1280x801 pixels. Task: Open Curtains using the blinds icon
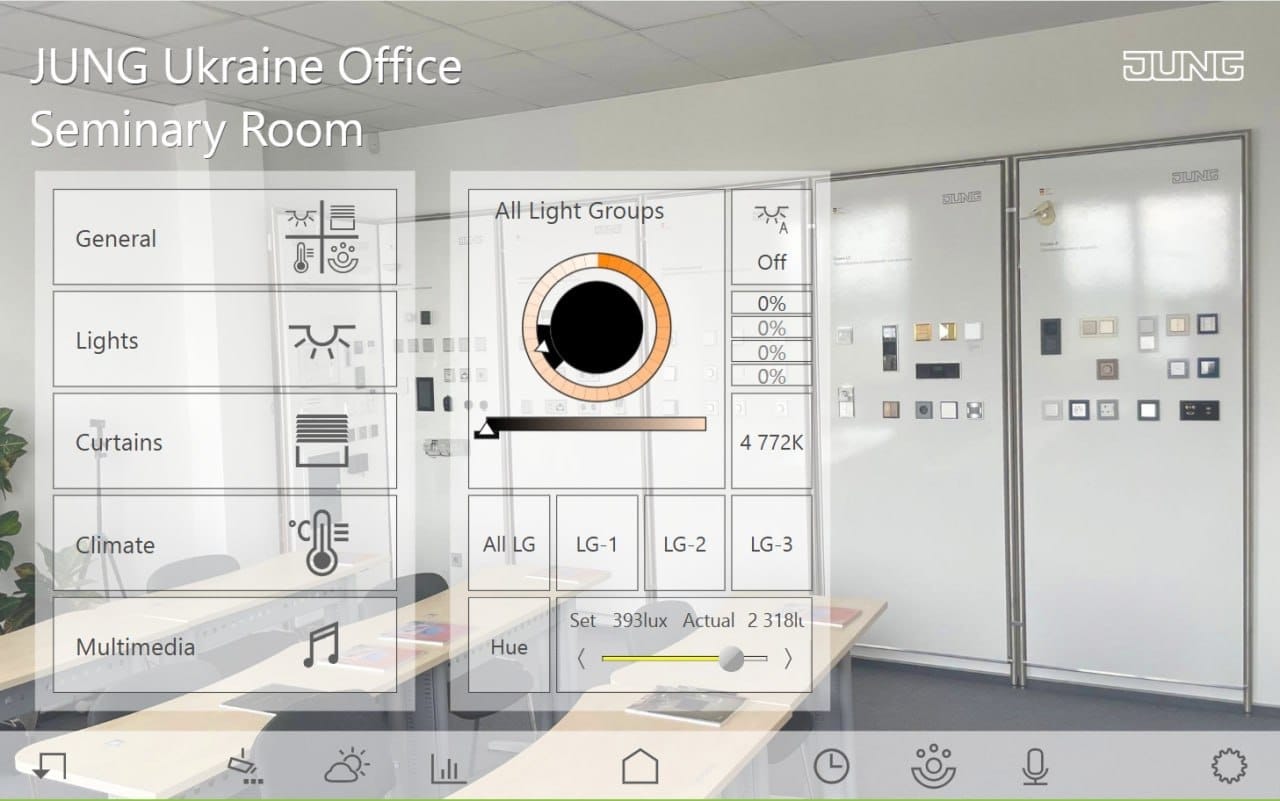(322, 442)
